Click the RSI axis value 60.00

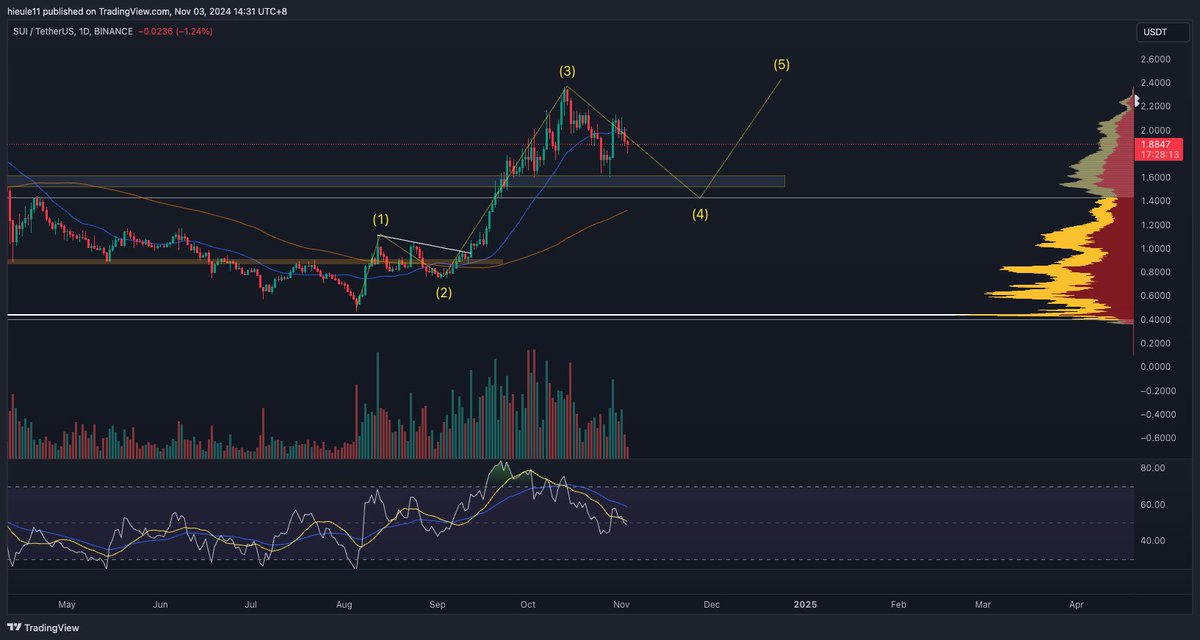coord(1153,505)
